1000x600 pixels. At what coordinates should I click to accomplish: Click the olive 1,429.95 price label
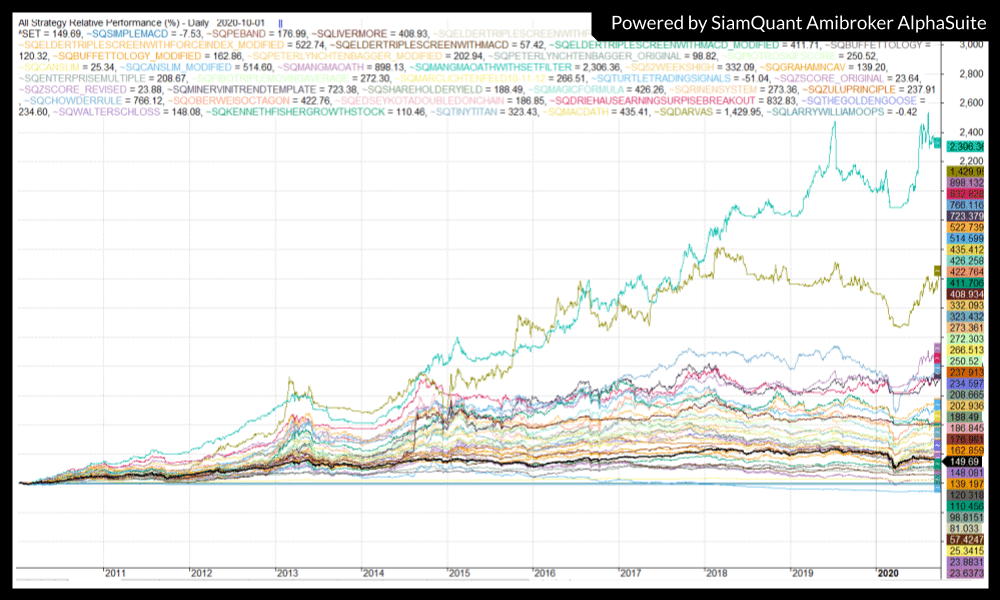(959, 172)
